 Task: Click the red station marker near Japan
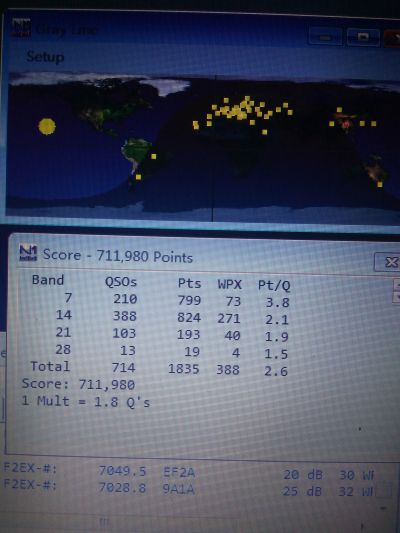346,125
